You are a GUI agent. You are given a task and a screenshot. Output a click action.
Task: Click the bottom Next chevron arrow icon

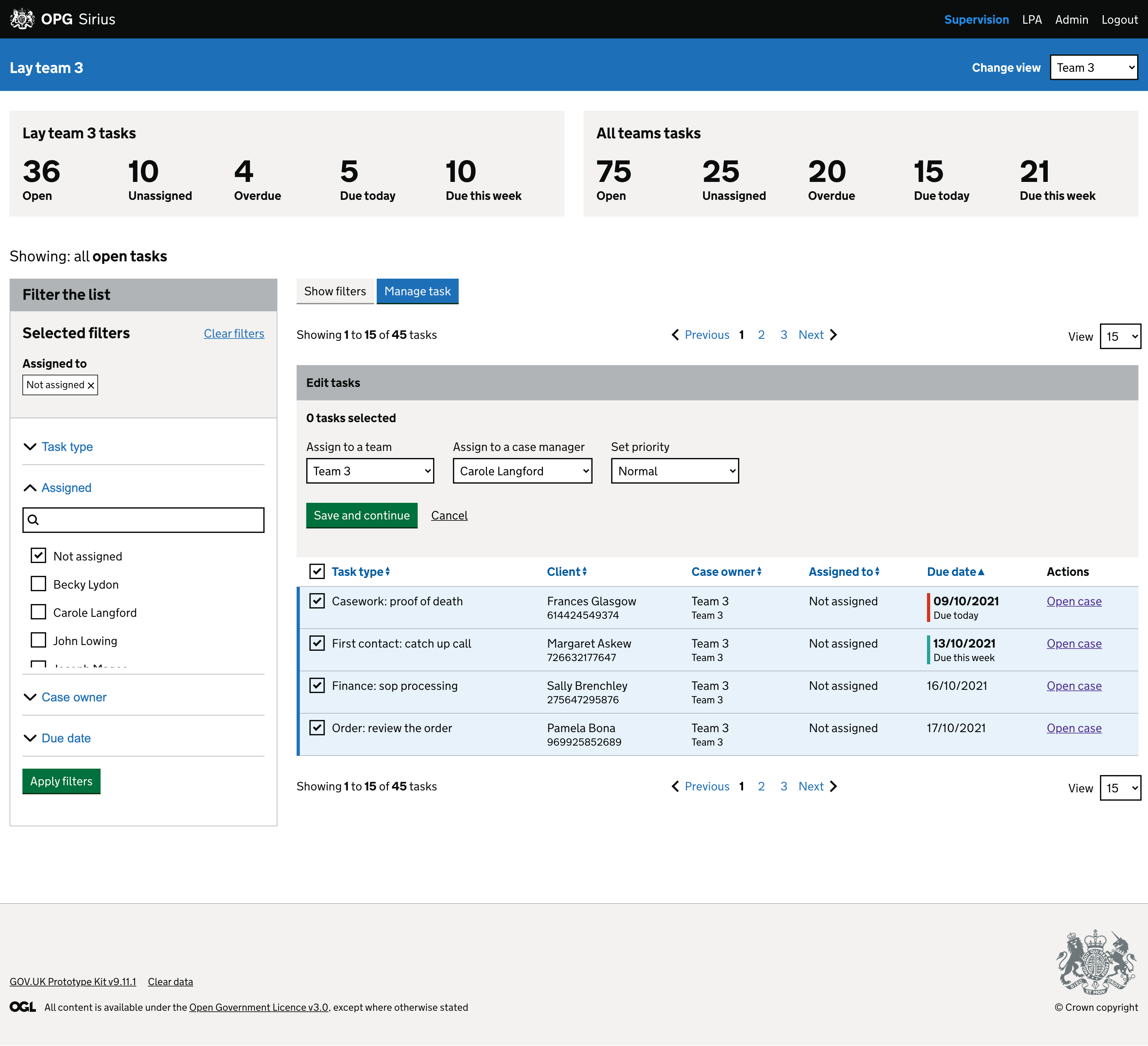tap(833, 786)
